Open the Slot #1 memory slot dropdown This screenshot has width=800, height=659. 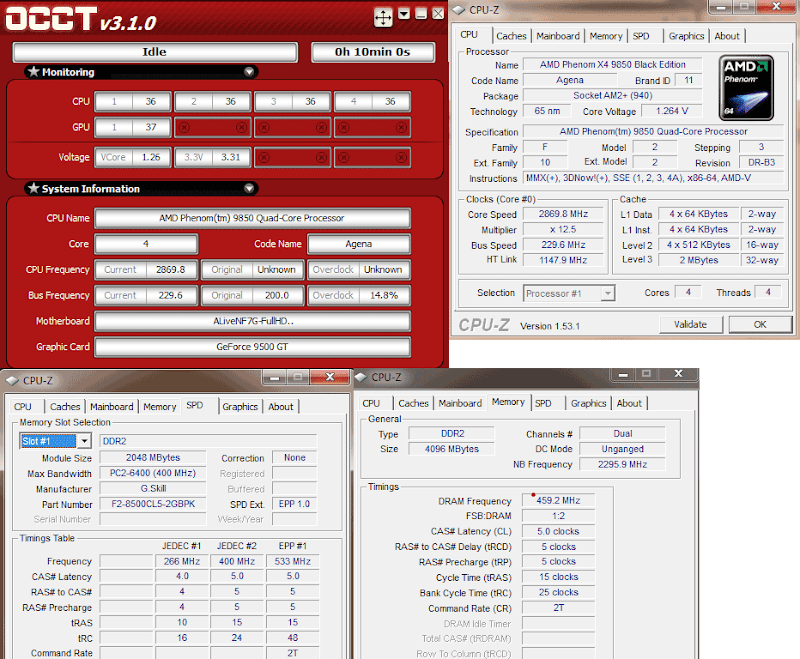85,441
